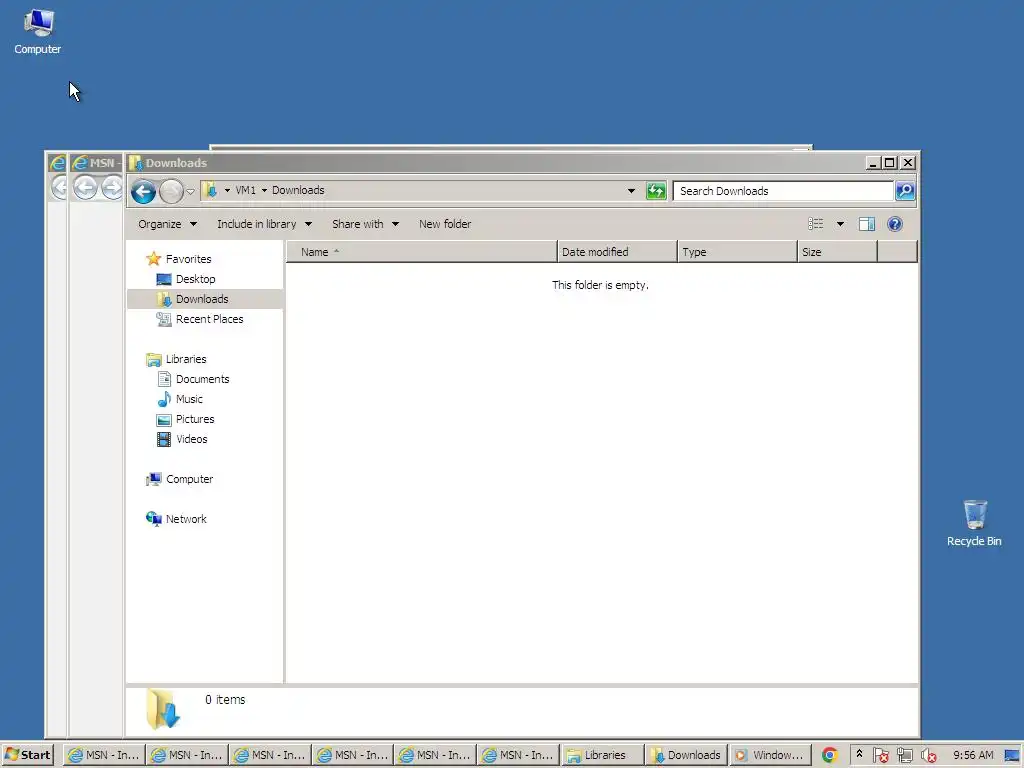Refresh the Downloads folder view
Image resolution: width=1024 pixels, height=768 pixels.
pos(656,191)
